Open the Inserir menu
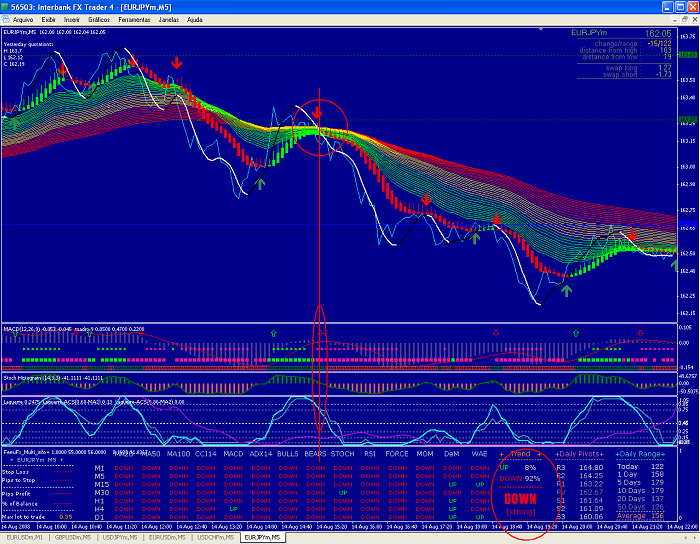 [71, 20]
